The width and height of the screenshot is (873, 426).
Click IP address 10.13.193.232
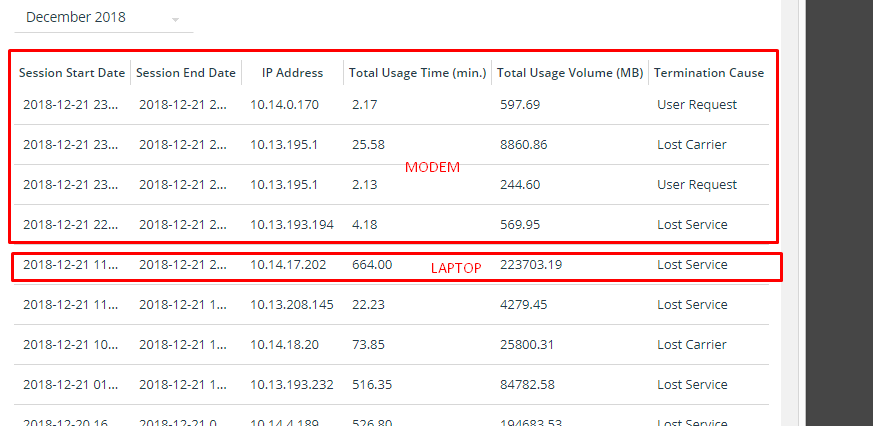(x=292, y=385)
